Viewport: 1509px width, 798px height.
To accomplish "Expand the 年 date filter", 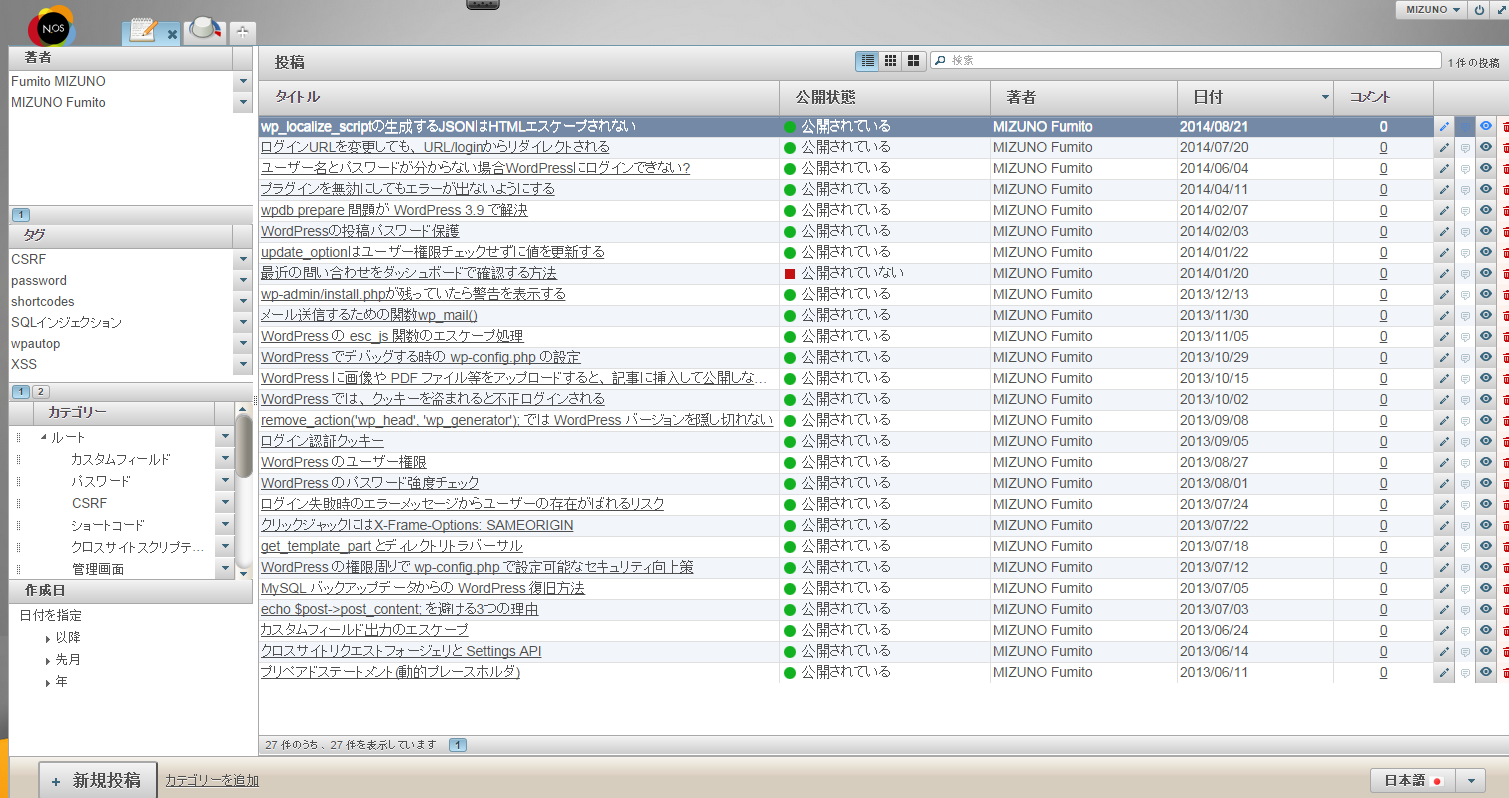I will [x=47, y=683].
